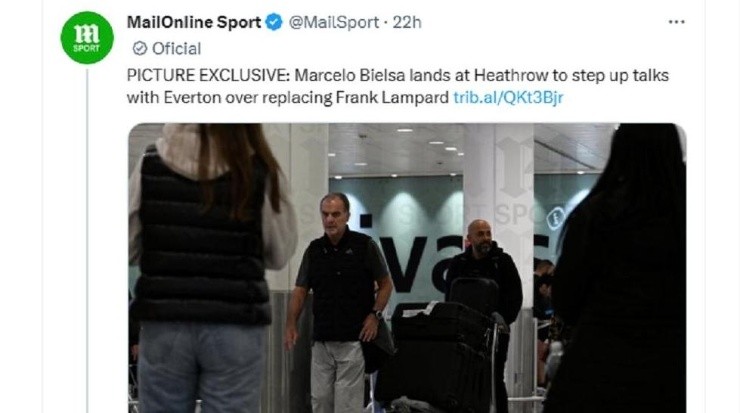Open the @MailSport handle

tap(334, 22)
